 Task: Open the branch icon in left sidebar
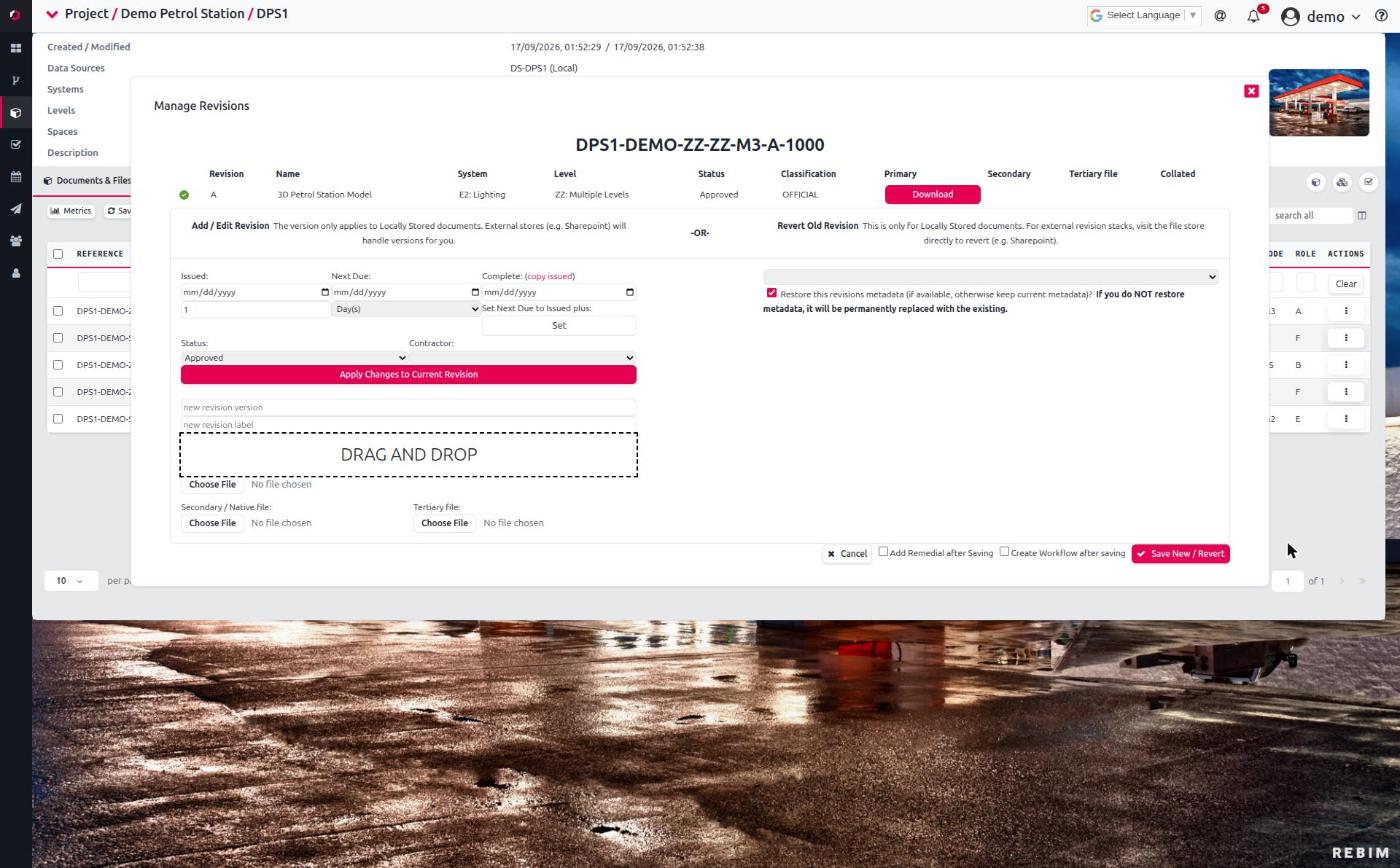click(x=15, y=80)
